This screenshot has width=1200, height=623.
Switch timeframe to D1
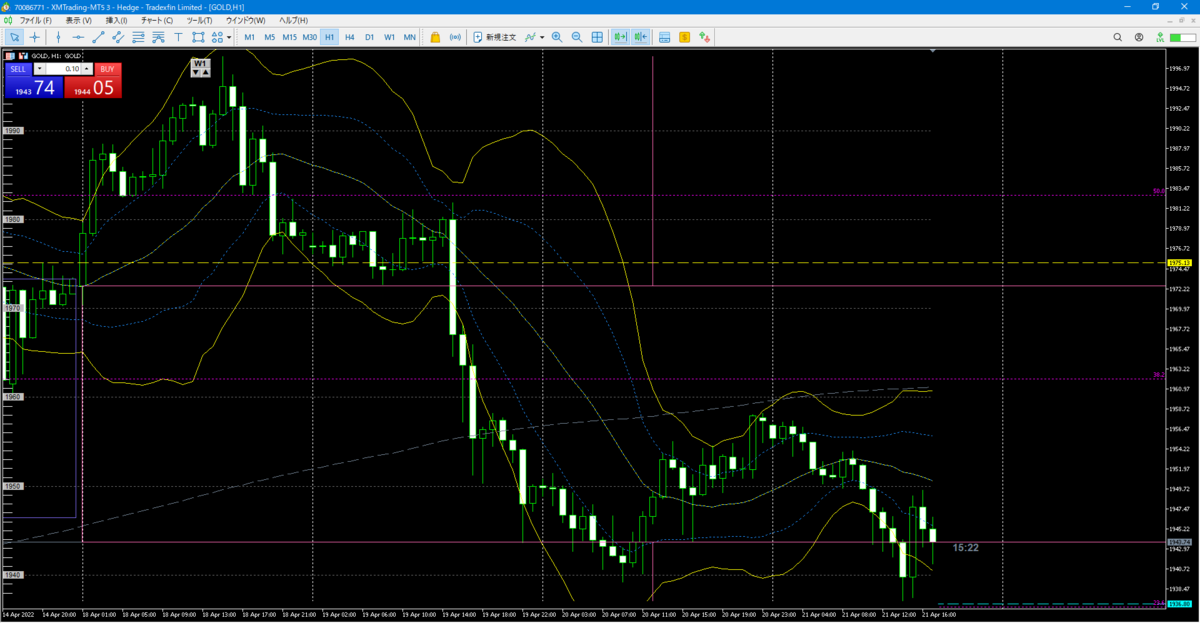point(369,37)
